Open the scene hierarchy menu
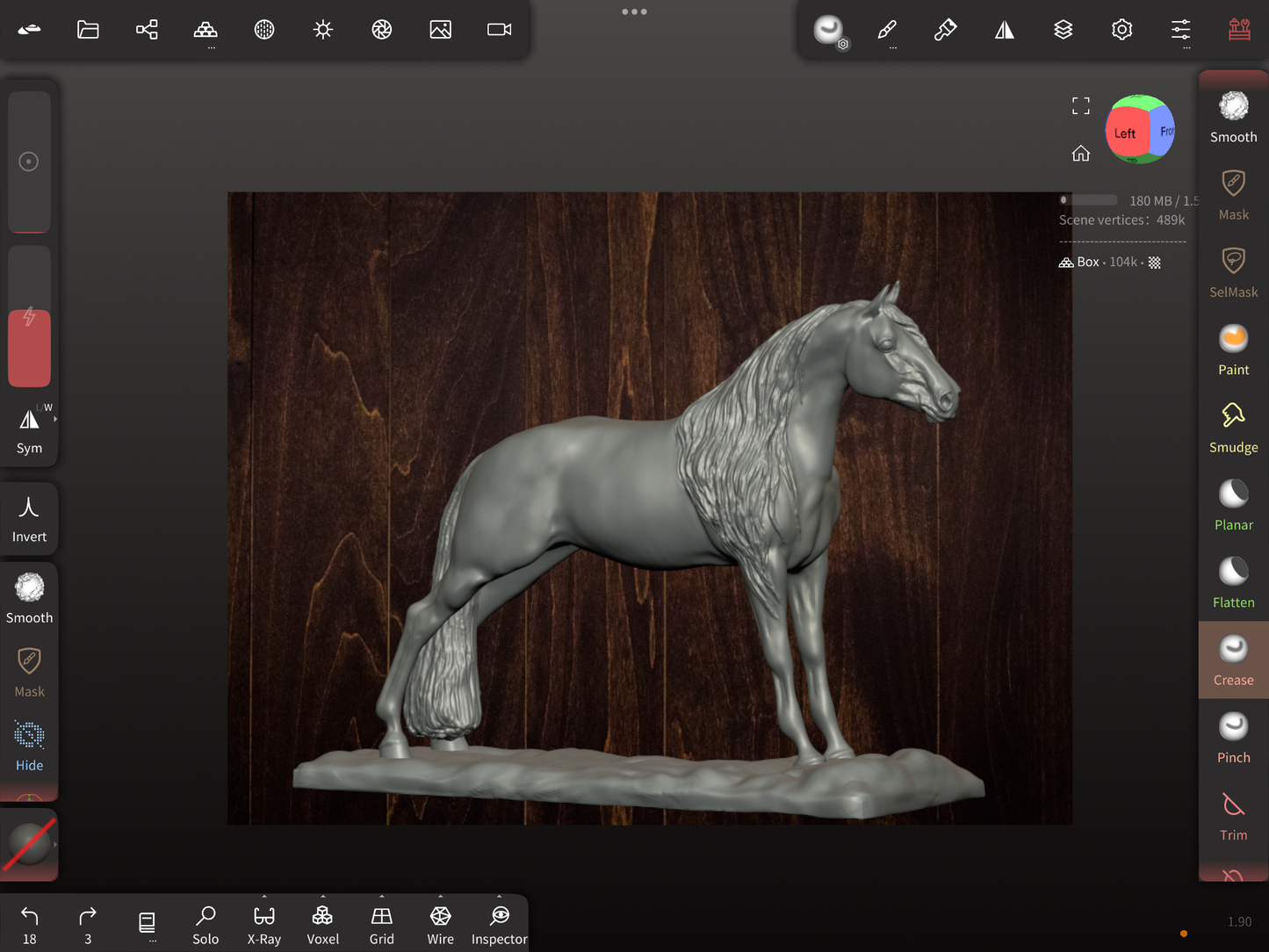This screenshot has height=952, width=1269. click(x=147, y=30)
